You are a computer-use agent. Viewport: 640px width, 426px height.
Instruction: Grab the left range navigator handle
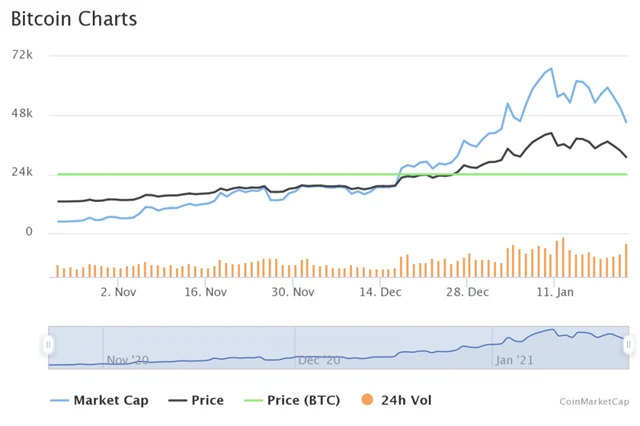48,345
